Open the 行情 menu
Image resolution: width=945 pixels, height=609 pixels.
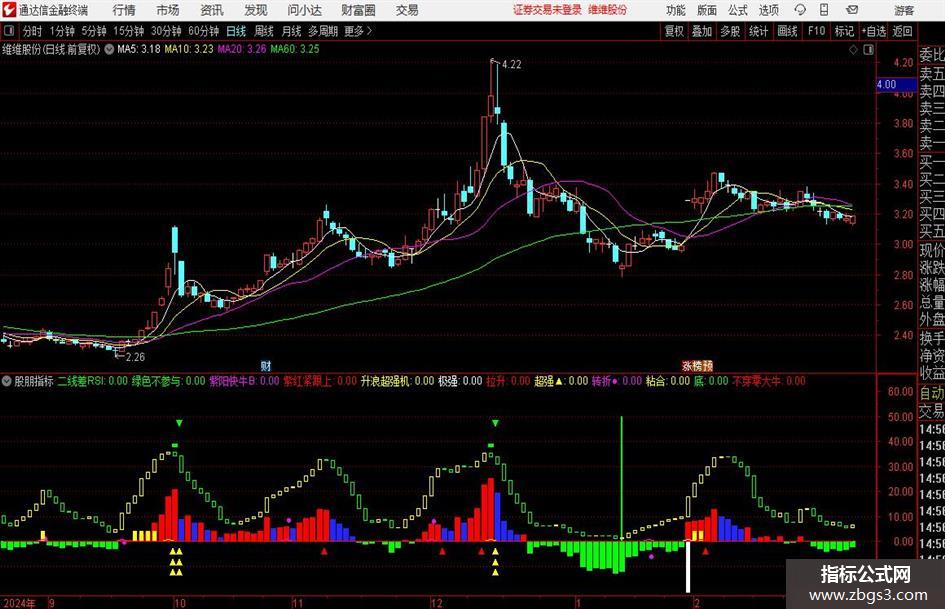pos(124,10)
